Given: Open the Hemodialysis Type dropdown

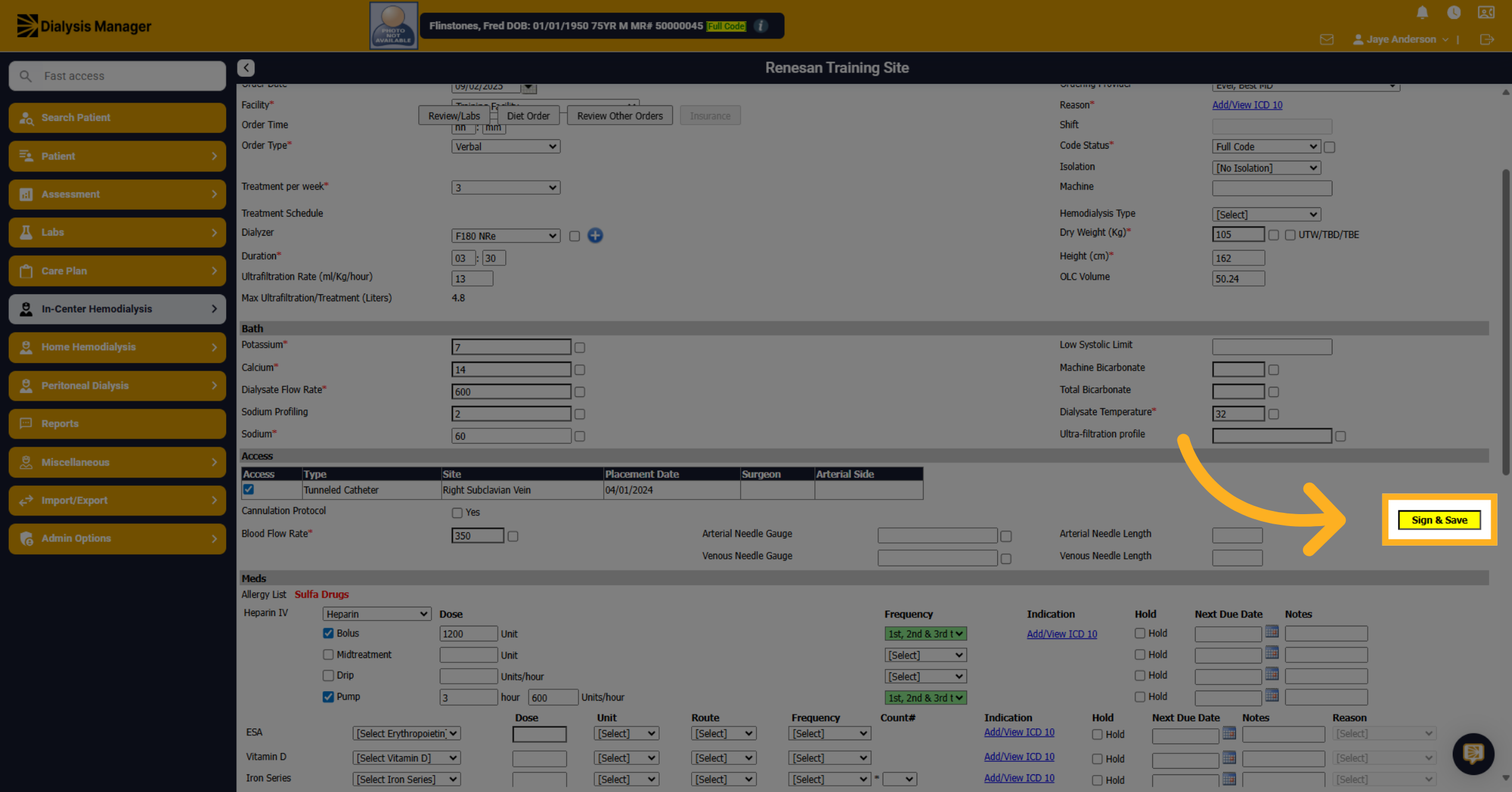Looking at the screenshot, I should click(1266, 214).
